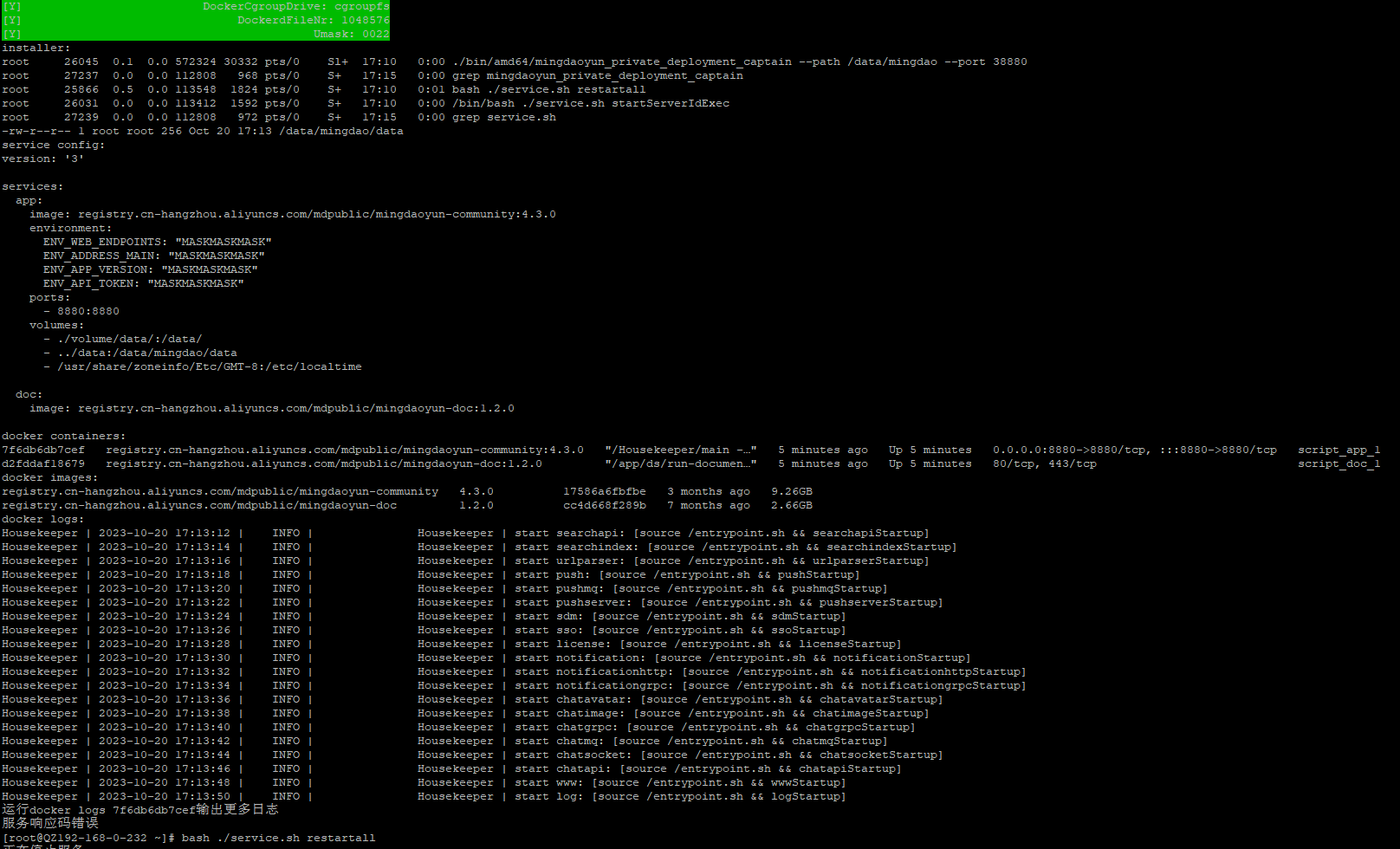Click the "DockerCgroupDrive: cgroupfs" line
The image size is (1400, 849).
click(296, 6)
